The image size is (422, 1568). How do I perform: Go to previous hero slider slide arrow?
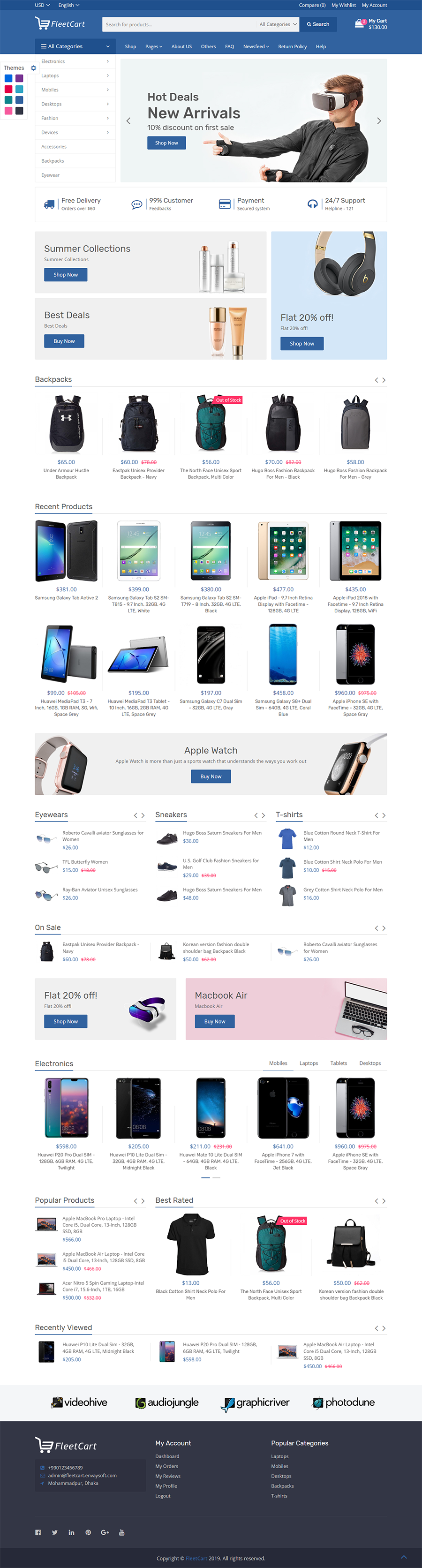click(x=128, y=121)
